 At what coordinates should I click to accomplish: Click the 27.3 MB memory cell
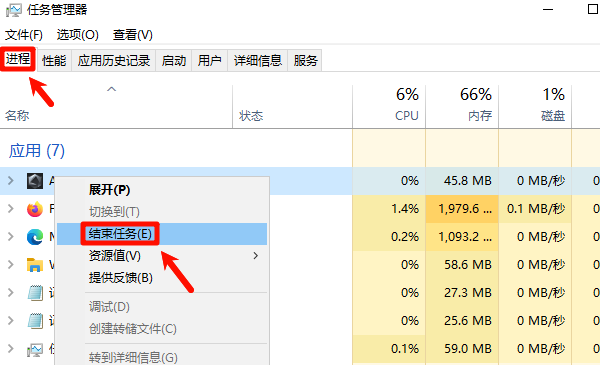point(462,293)
